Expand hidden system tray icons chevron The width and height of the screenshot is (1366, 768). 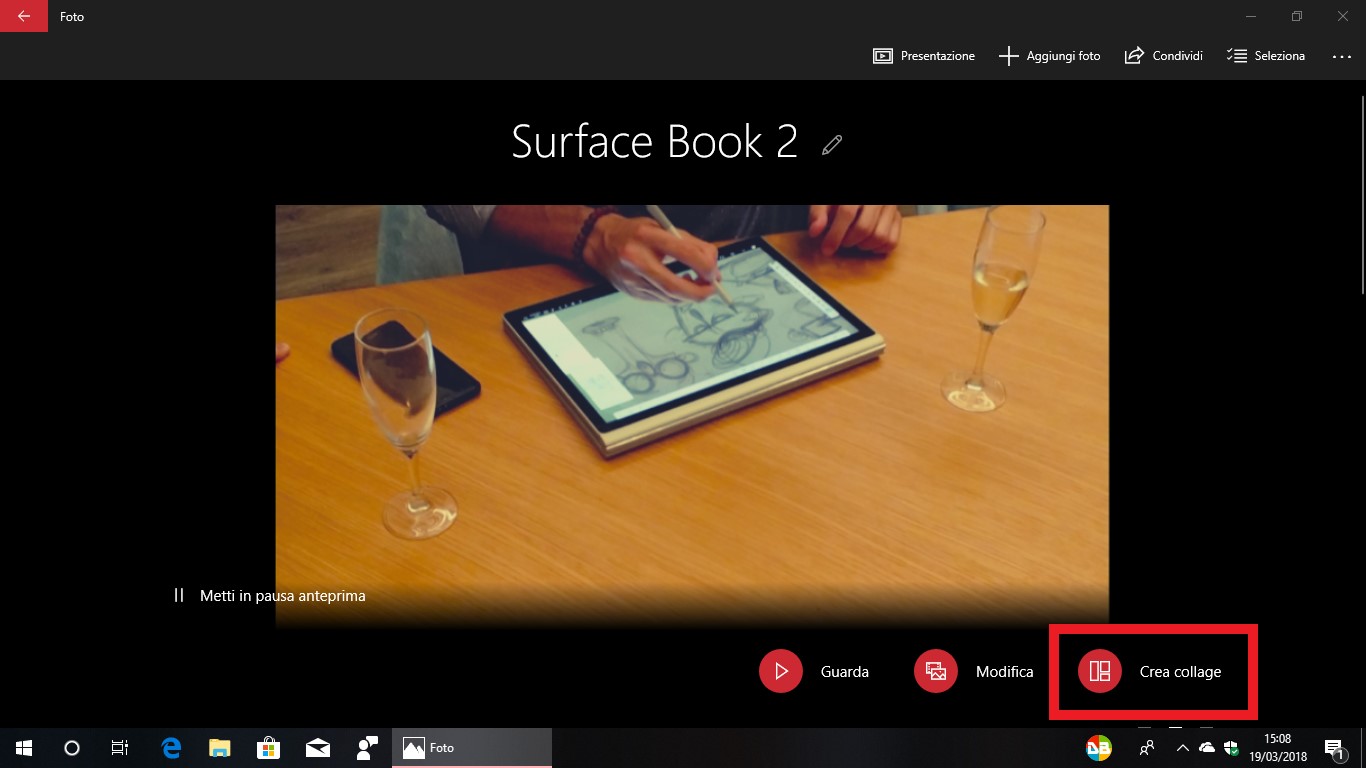(1183, 748)
